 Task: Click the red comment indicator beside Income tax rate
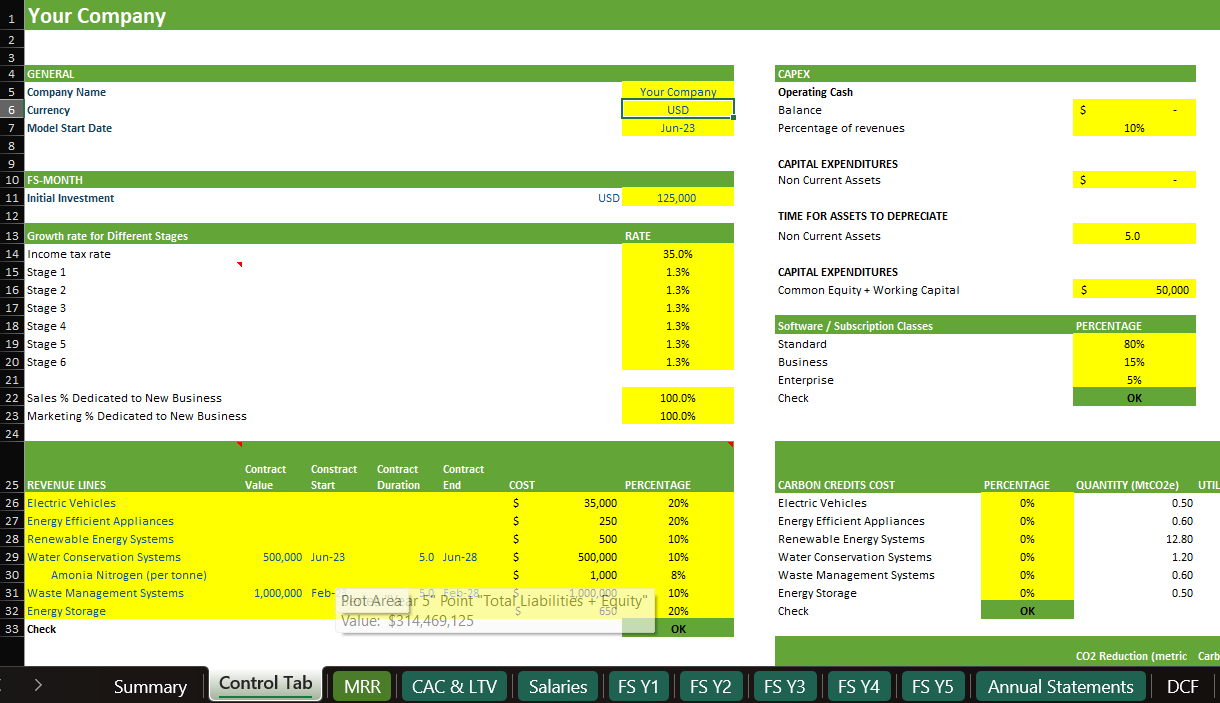coord(238,263)
